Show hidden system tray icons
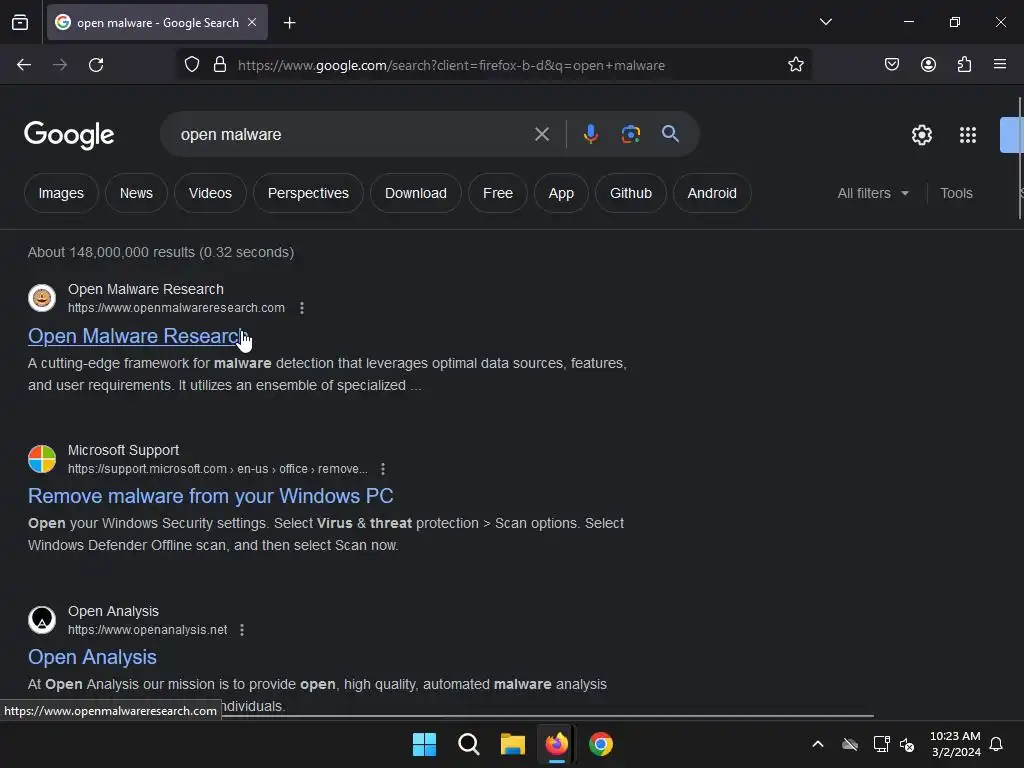 coord(818,744)
